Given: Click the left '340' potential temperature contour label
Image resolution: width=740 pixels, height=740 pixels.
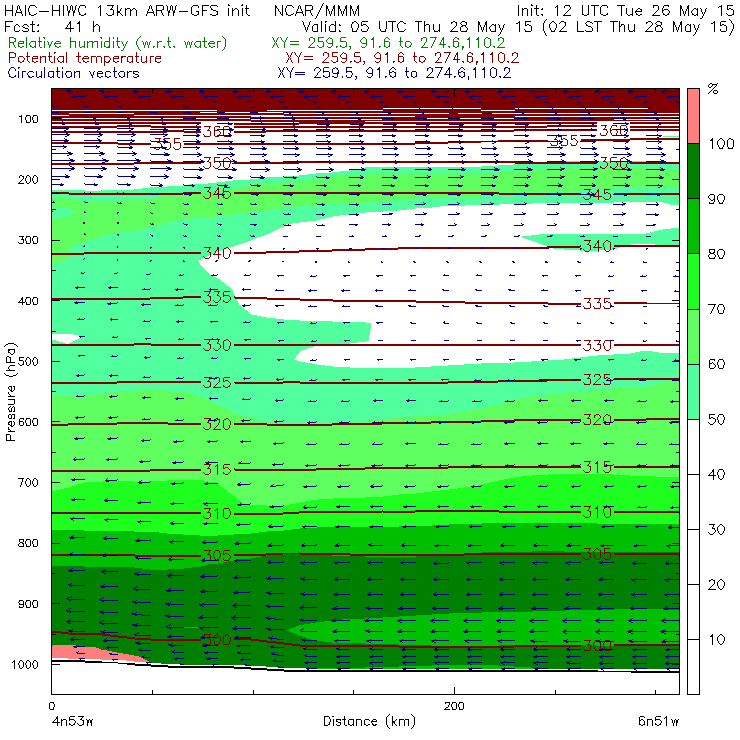Looking at the screenshot, I should pos(217,253).
